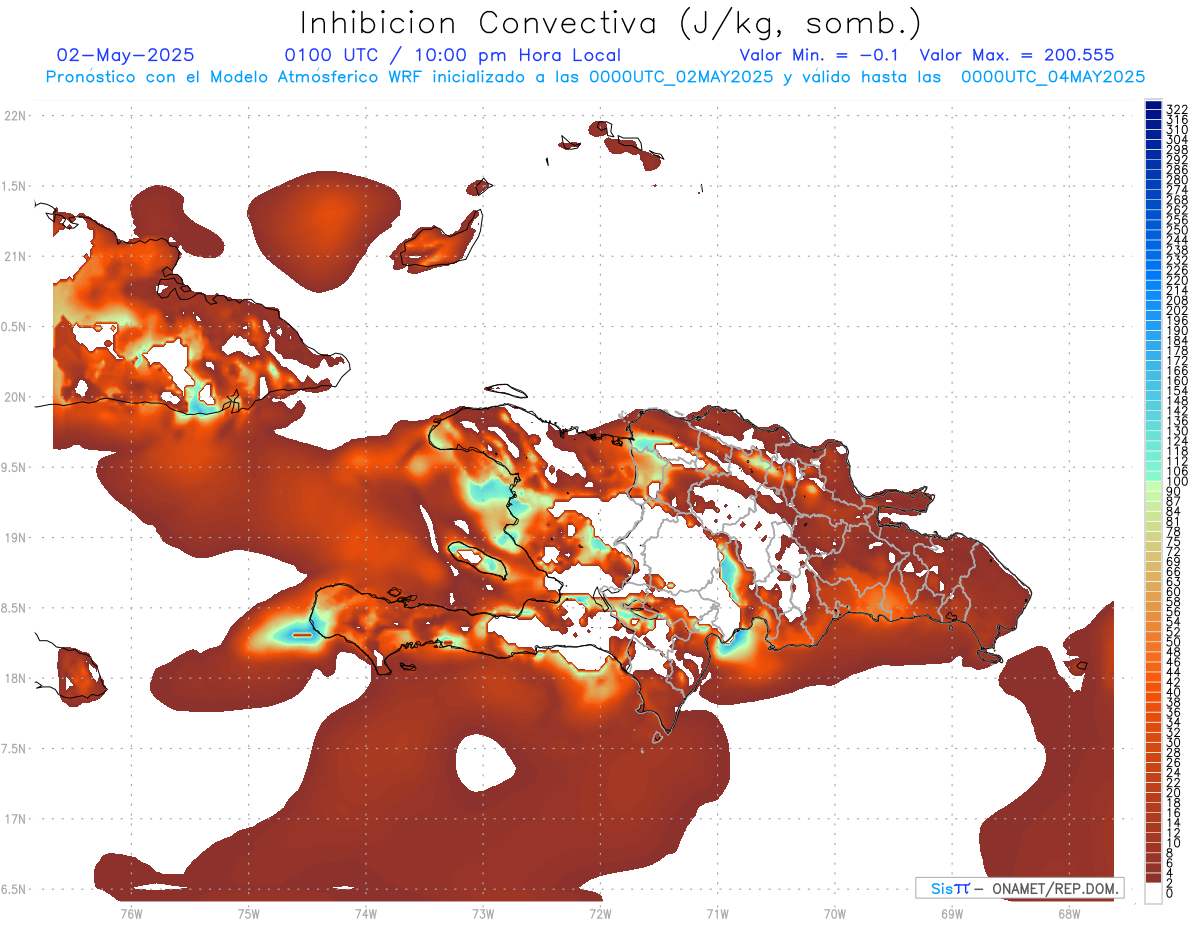Click the "17N" latitude label
Screen dimensions: 1200x927
click(x=14, y=819)
